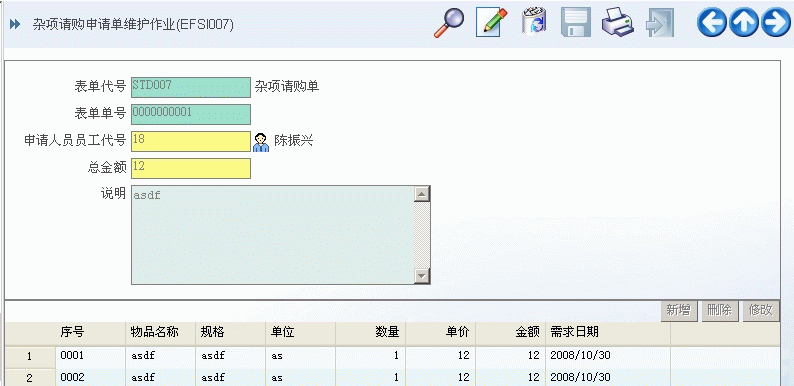Click the blue up arrow icon
The image size is (794, 386).
coord(744,23)
